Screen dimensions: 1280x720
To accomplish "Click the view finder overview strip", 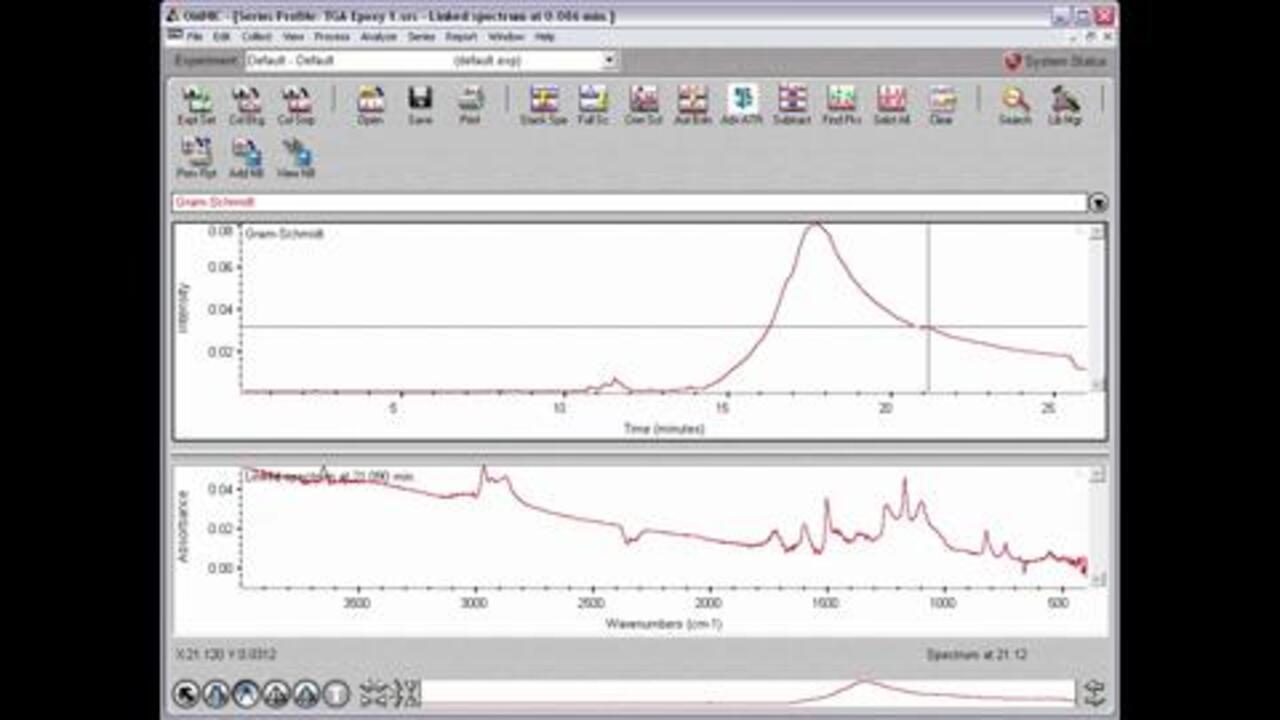I will 748,692.
